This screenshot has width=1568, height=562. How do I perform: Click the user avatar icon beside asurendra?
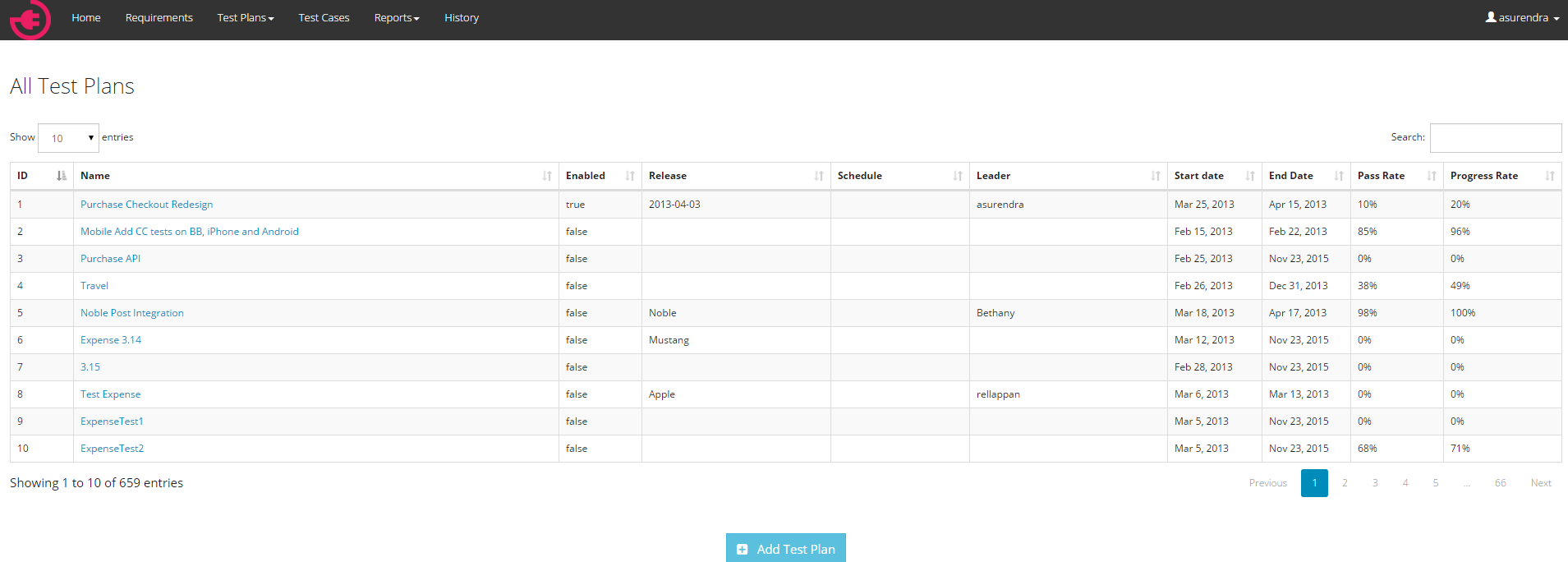[x=1491, y=17]
